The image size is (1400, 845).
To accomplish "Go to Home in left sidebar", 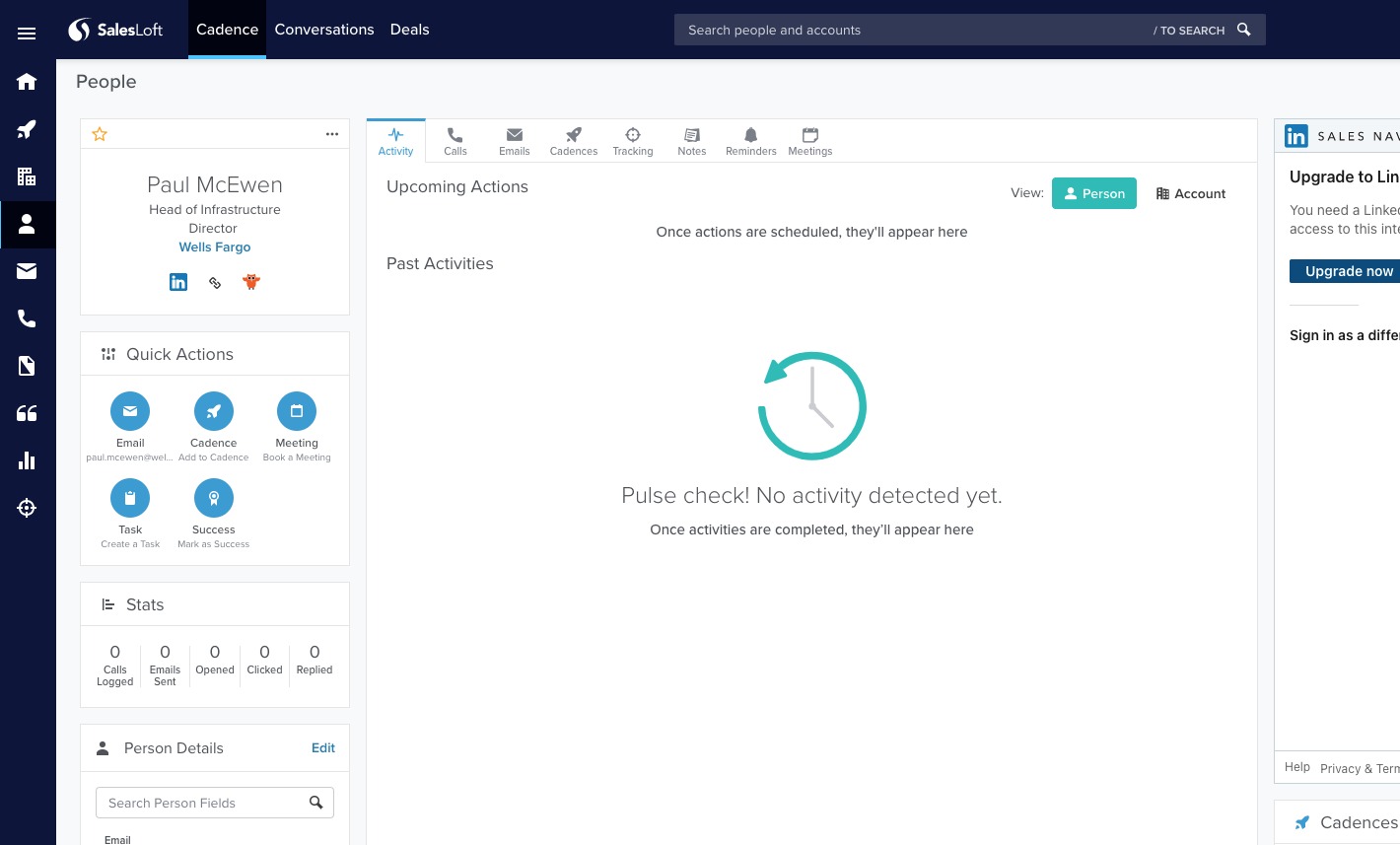I will click(x=27, y=82).
